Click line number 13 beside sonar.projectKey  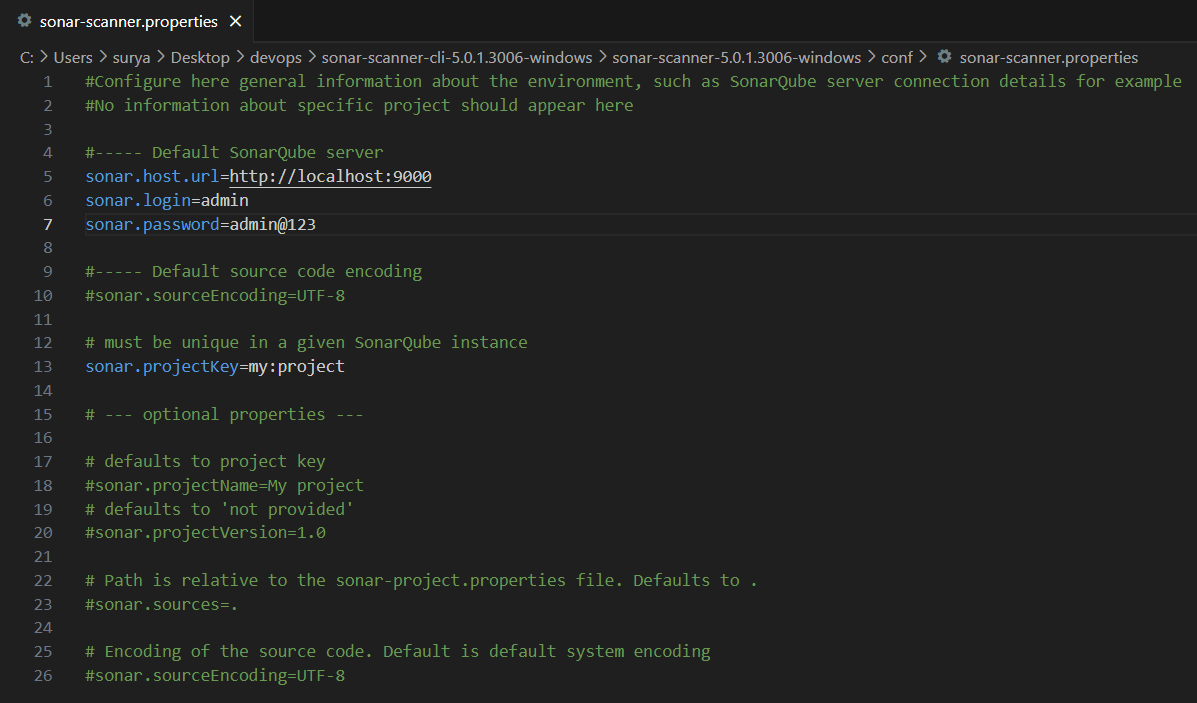pos(43,366)
